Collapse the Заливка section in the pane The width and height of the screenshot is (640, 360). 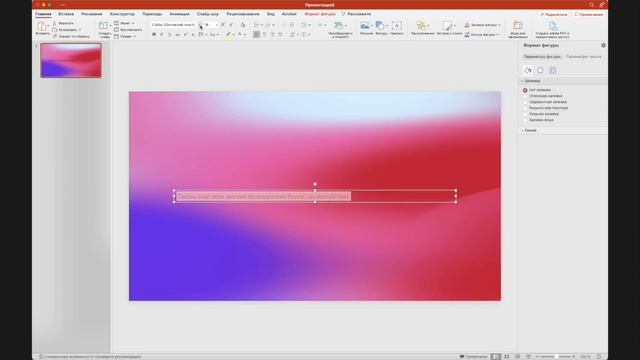point(531,81)
